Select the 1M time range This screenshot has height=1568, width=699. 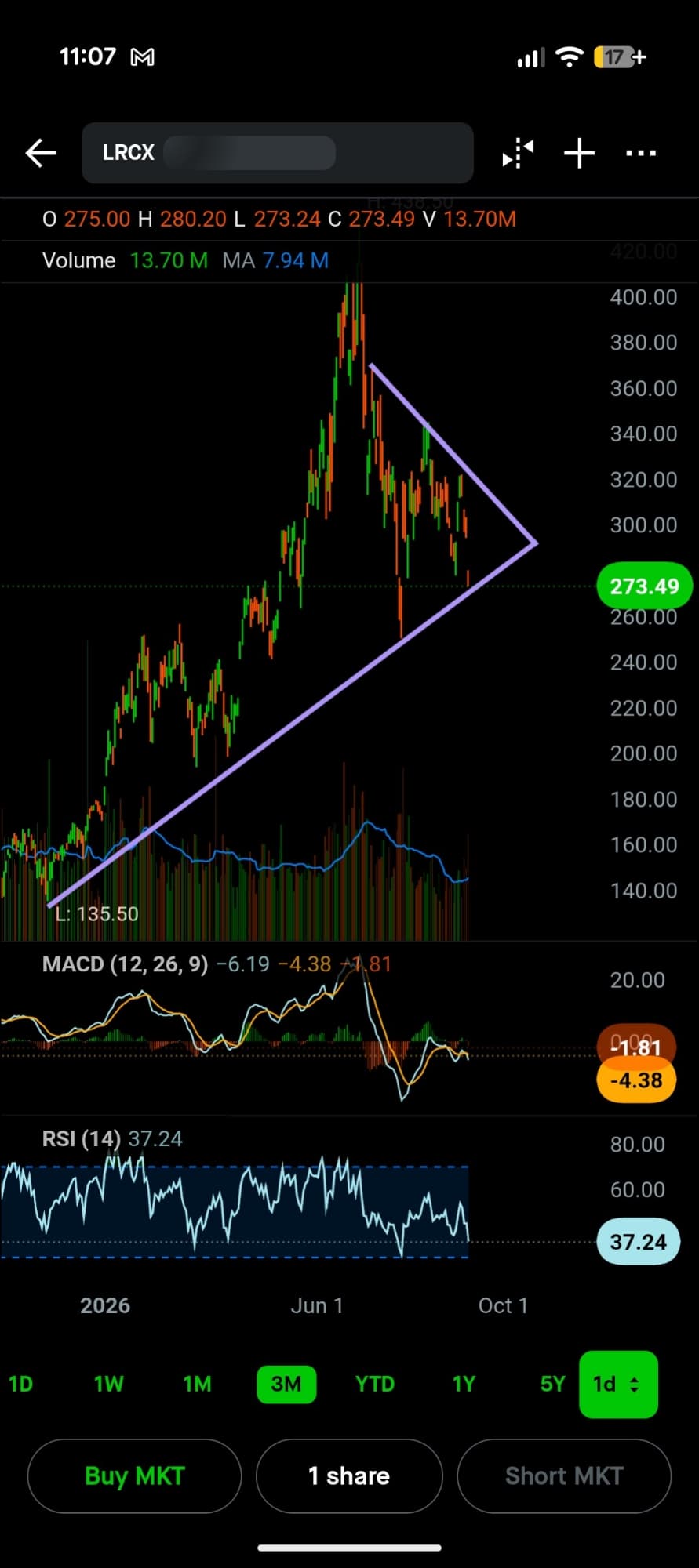tap(198, 1384)
